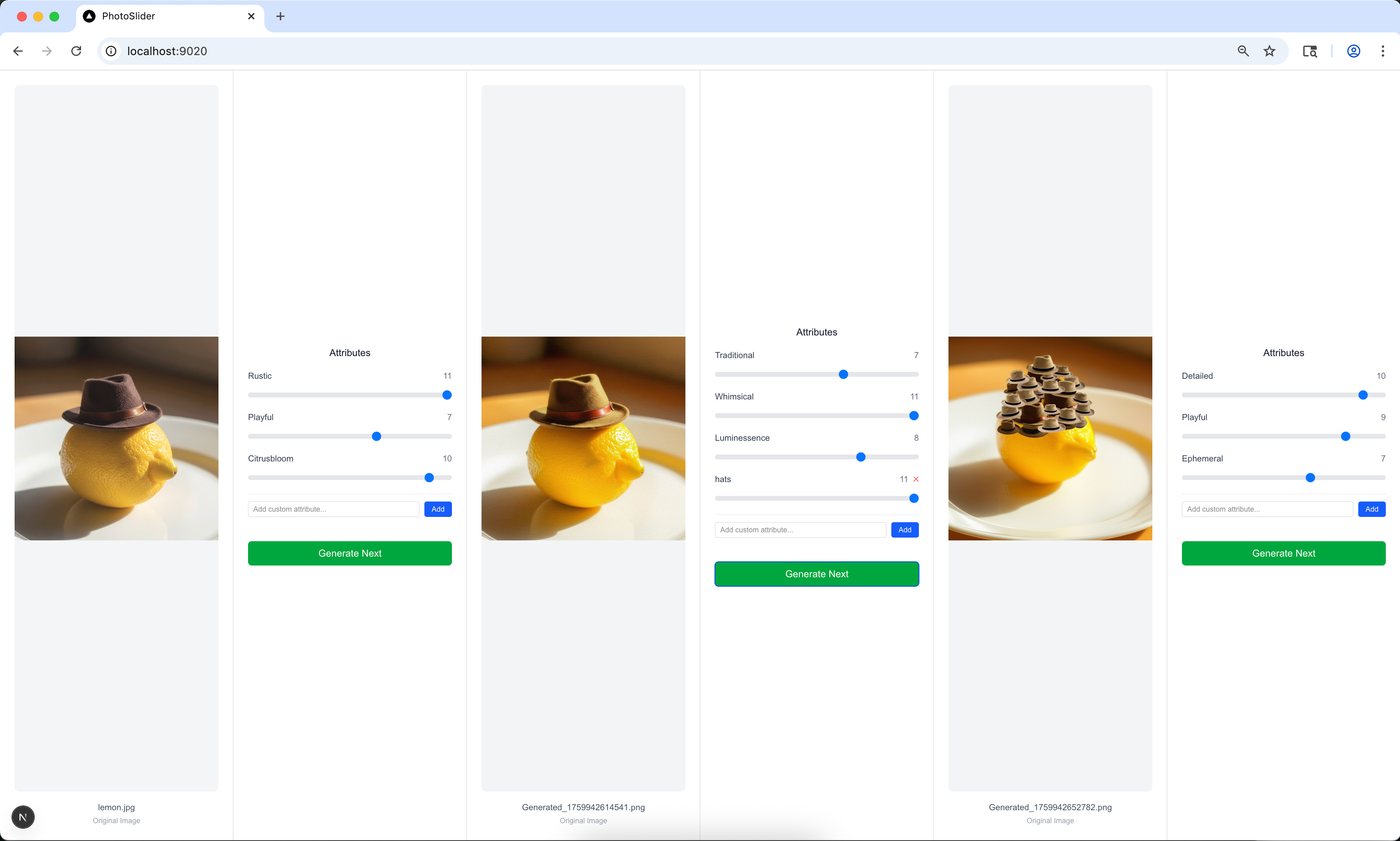Click the Rustic slider handle
This screenshot has width=1400, height=841.
coord(447,395)
